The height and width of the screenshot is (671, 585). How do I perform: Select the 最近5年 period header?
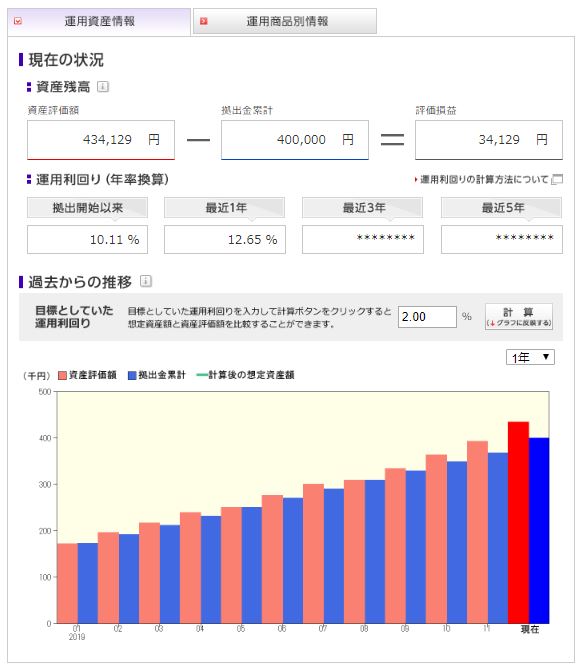click(x=502, y=208)
